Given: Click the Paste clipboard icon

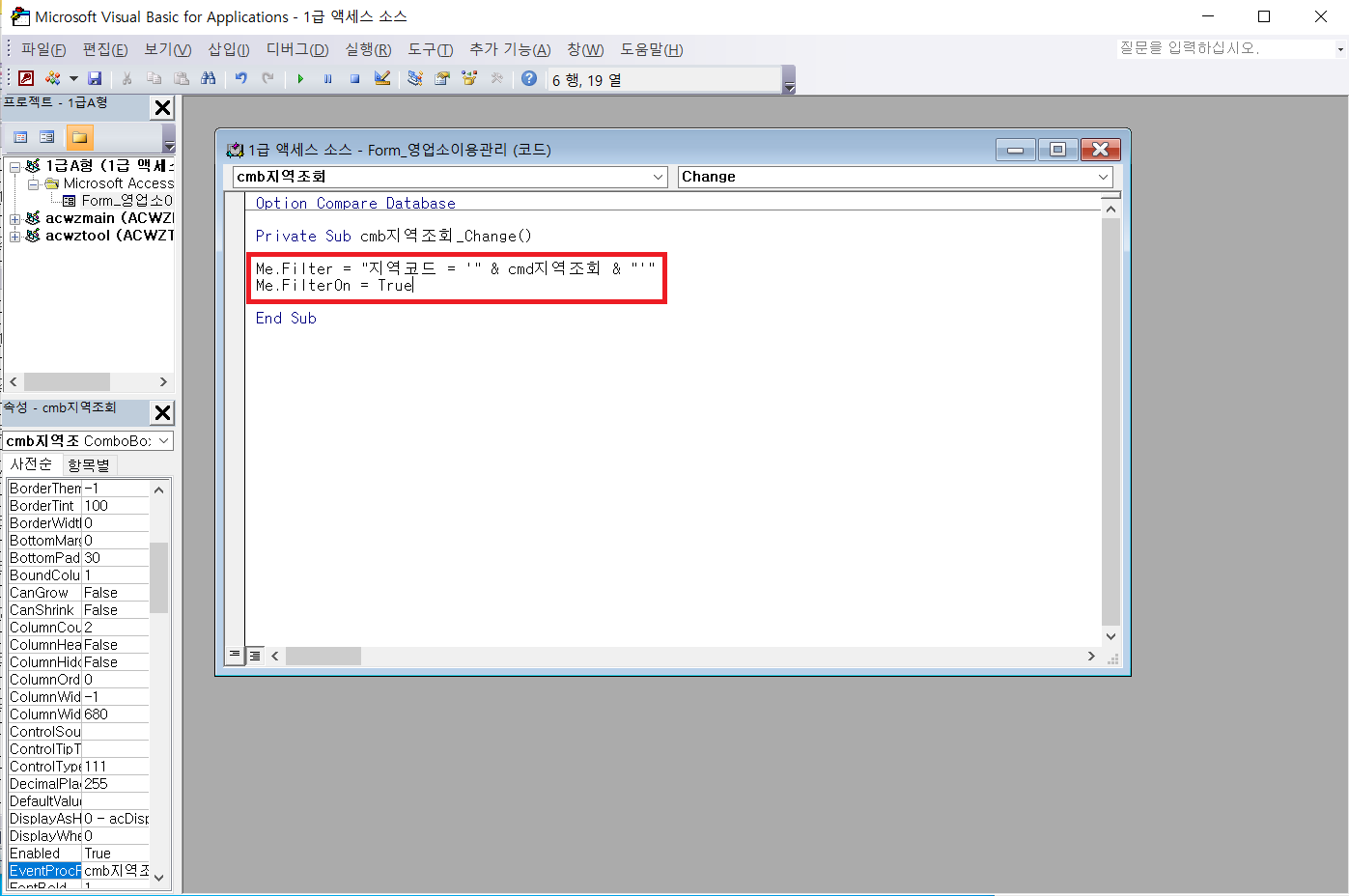Looking at the screenshot, I should 181,78.
